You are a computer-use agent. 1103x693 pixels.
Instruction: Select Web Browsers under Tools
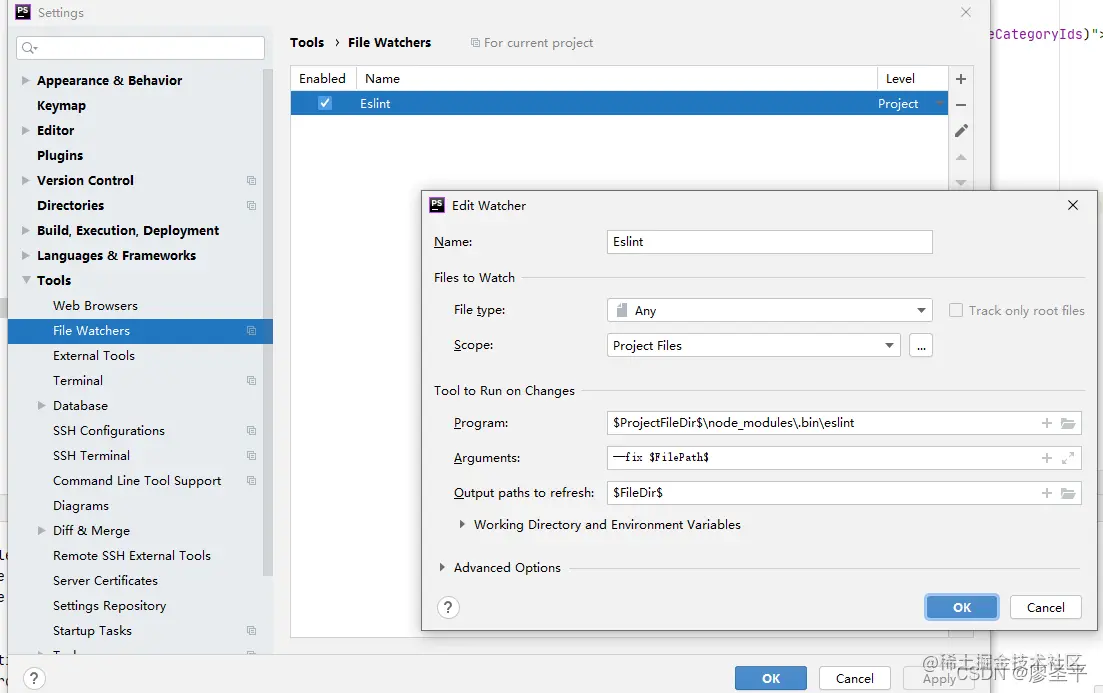(95, 305)
